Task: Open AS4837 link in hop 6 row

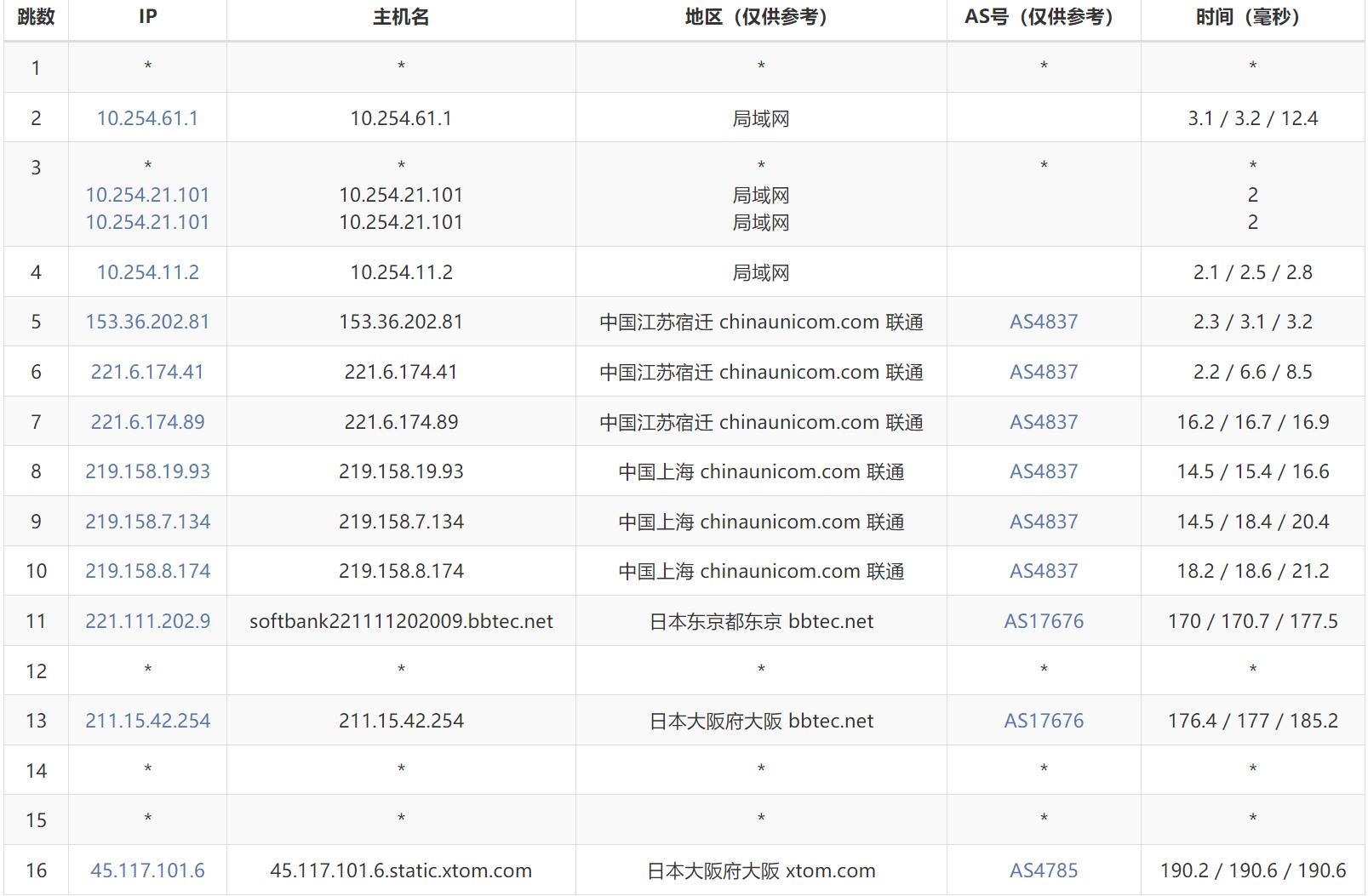Action: coord(1044,372)
